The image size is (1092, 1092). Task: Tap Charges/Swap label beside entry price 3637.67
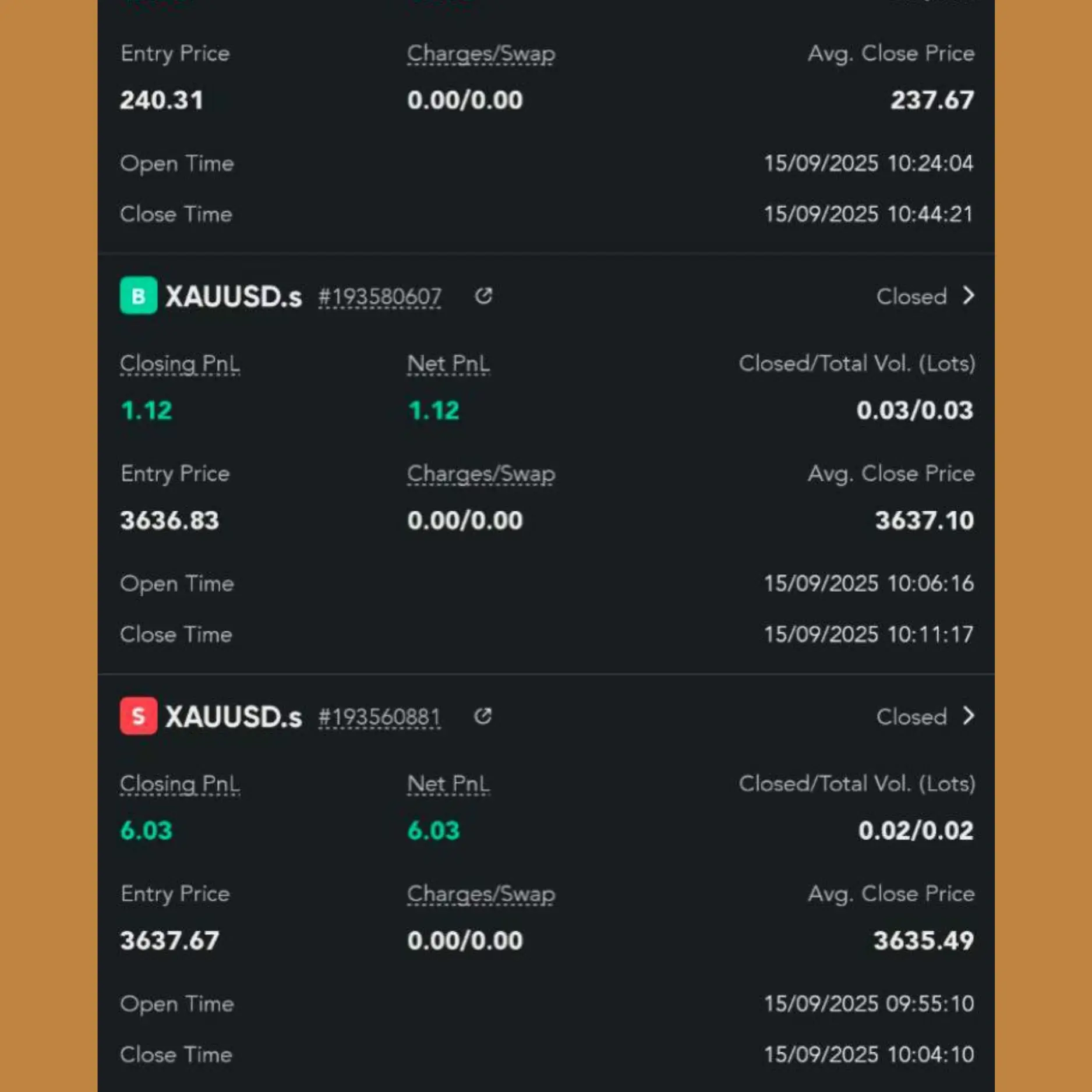tap(481, 894)
